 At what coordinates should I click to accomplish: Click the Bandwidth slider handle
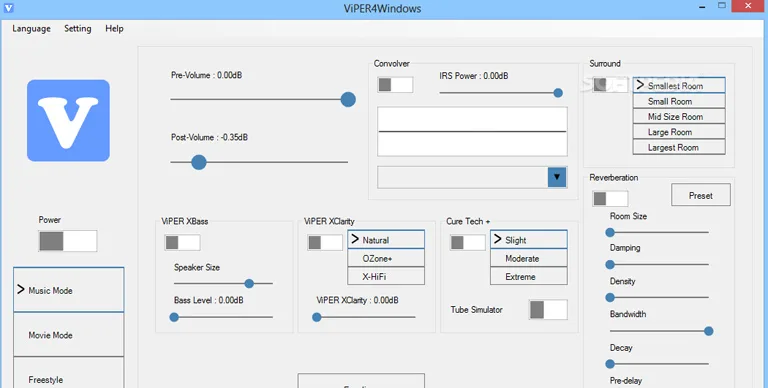click(x=708, y=331)
